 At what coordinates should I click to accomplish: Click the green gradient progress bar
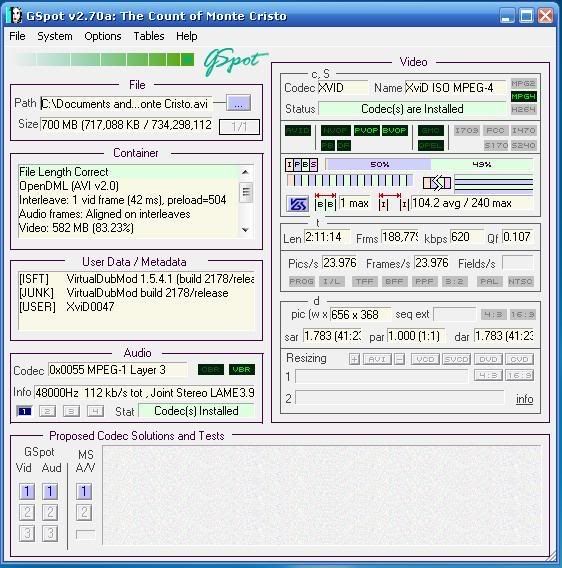(105, 59)
